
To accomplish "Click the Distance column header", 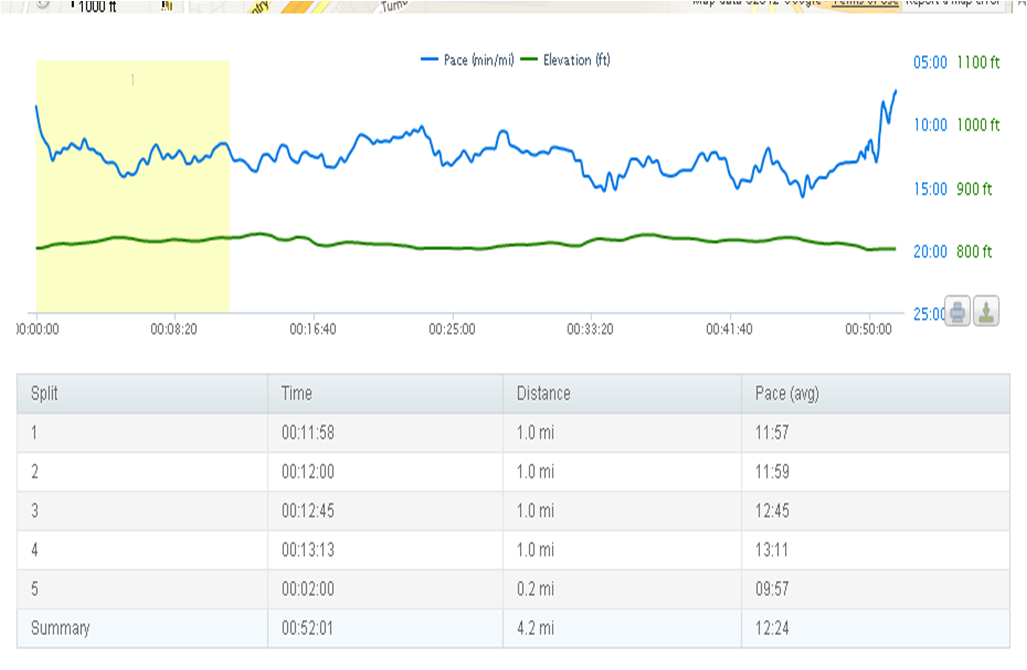I will [543, 394].
